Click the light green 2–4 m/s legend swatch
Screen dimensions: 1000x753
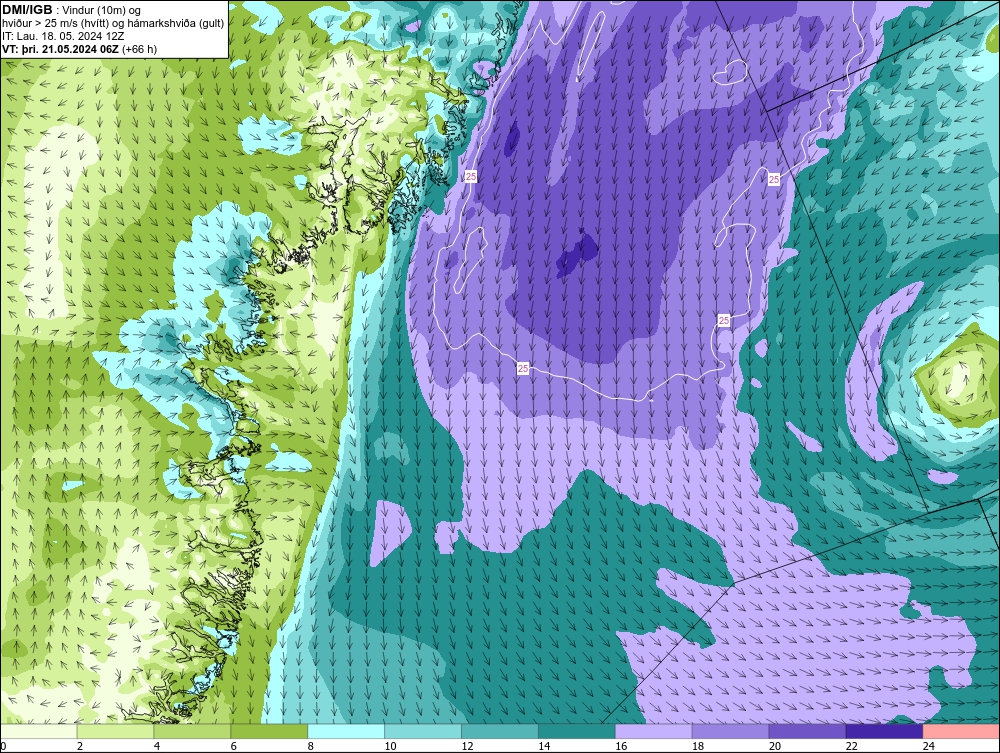pos(115,731)
